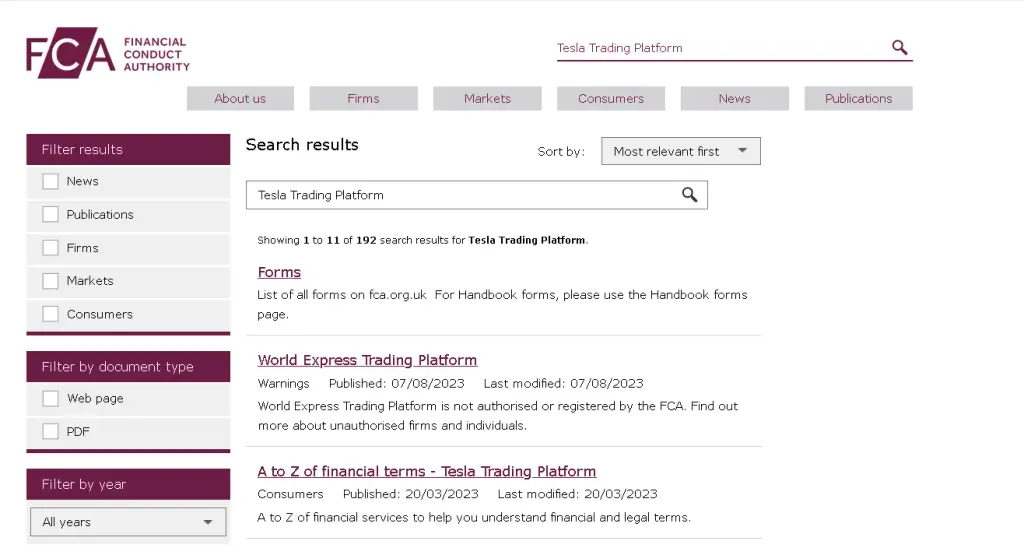Image resolution: width=1024 pixels, height=548 pixels.
Task: Tick the Publications filter checkbox
Action: (x=50, y=214)
